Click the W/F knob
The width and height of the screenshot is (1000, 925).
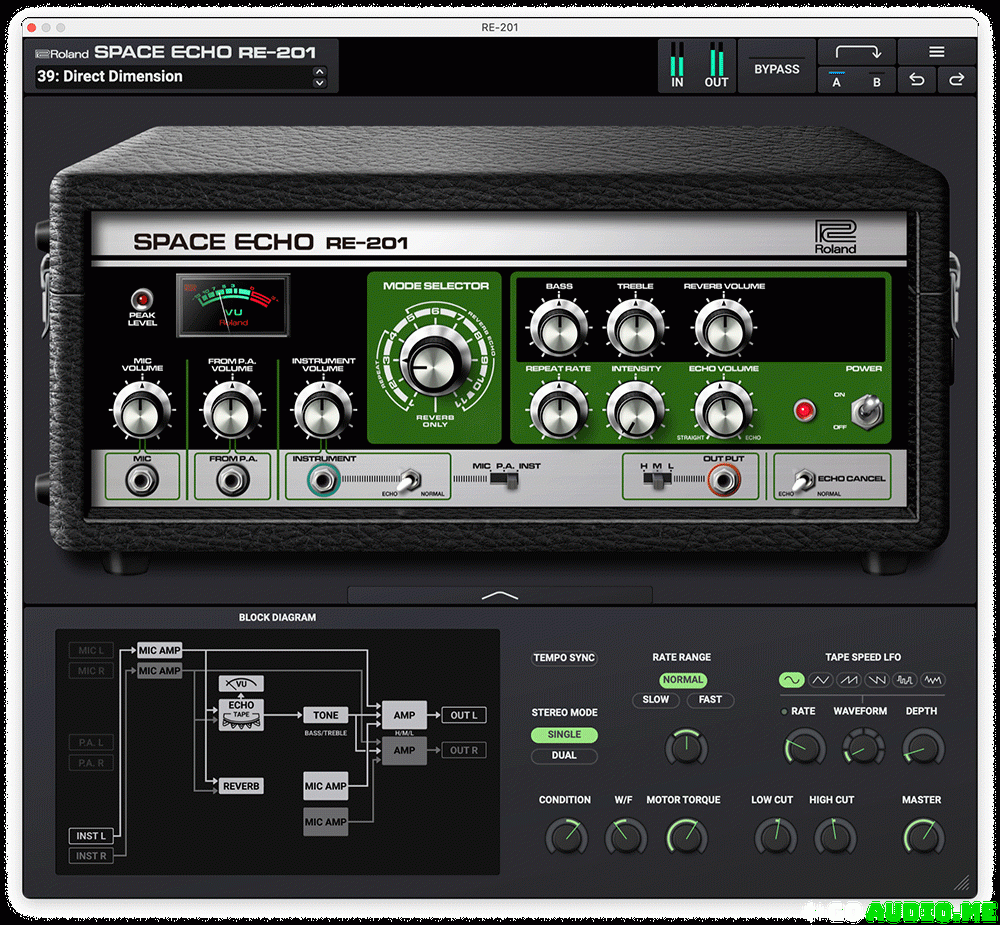(x=626, y=836)
